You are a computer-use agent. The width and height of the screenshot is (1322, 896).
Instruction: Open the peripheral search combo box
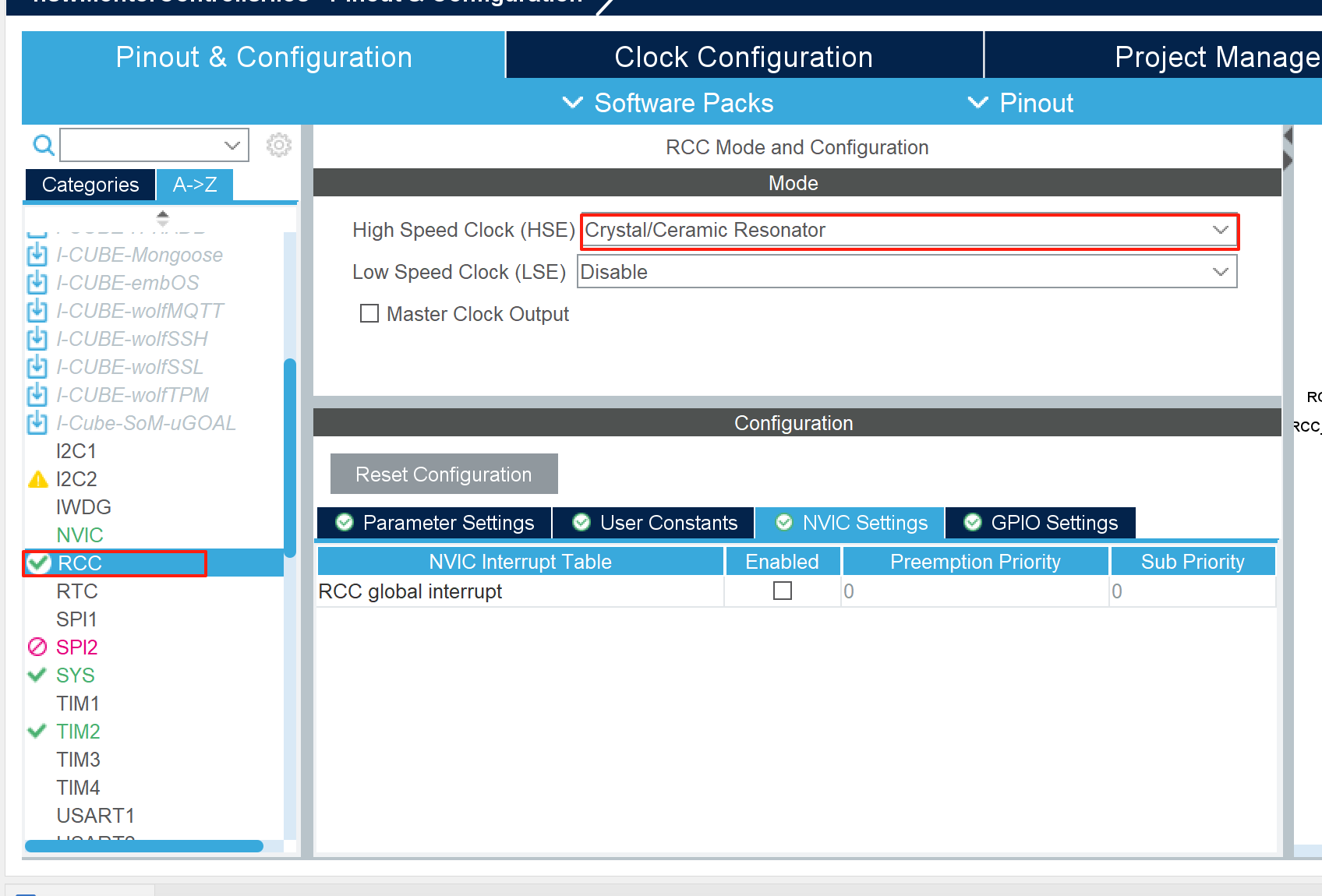pos(154,145)
